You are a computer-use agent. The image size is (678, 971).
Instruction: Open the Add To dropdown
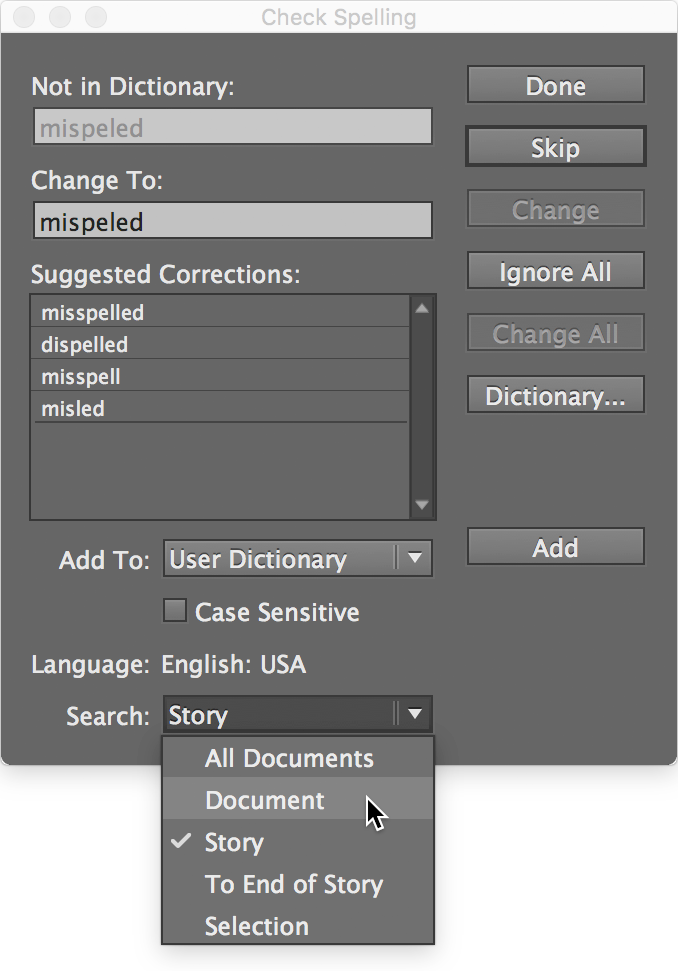point(297,558)
